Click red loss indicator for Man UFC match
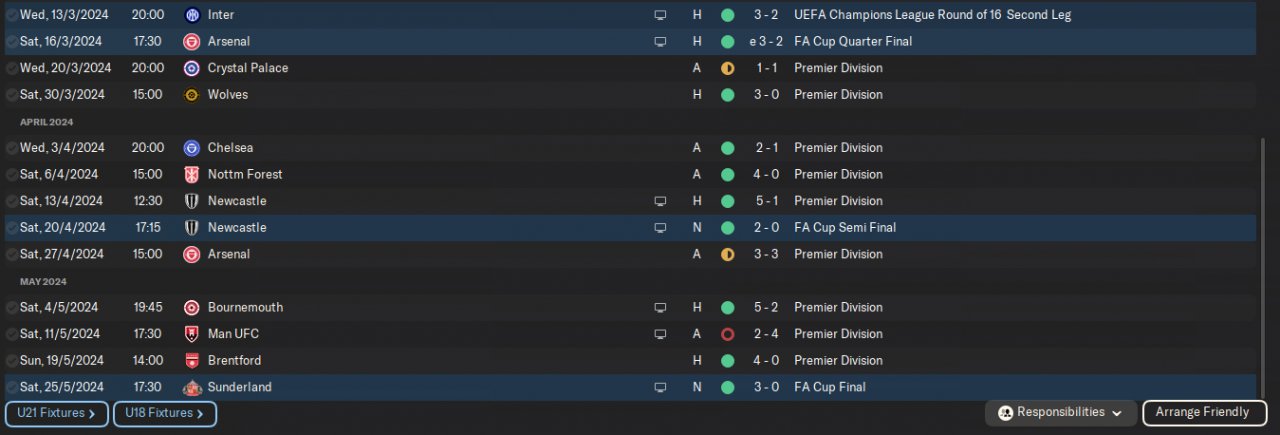The height and width of the screenshot is (435, 1280). click(727, 334)
